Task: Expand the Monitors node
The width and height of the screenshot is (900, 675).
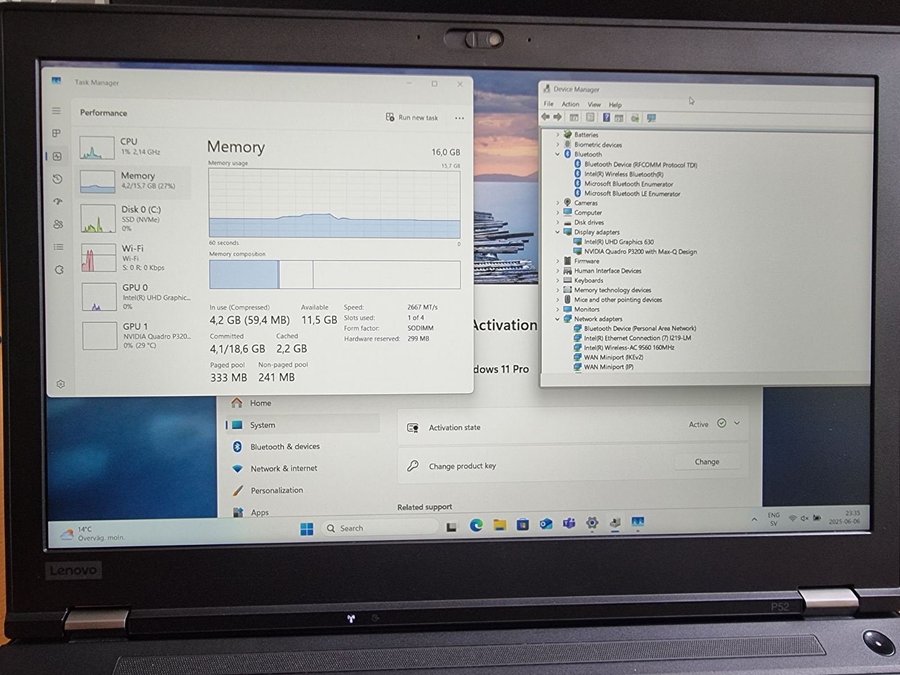Action: point(557,309)
